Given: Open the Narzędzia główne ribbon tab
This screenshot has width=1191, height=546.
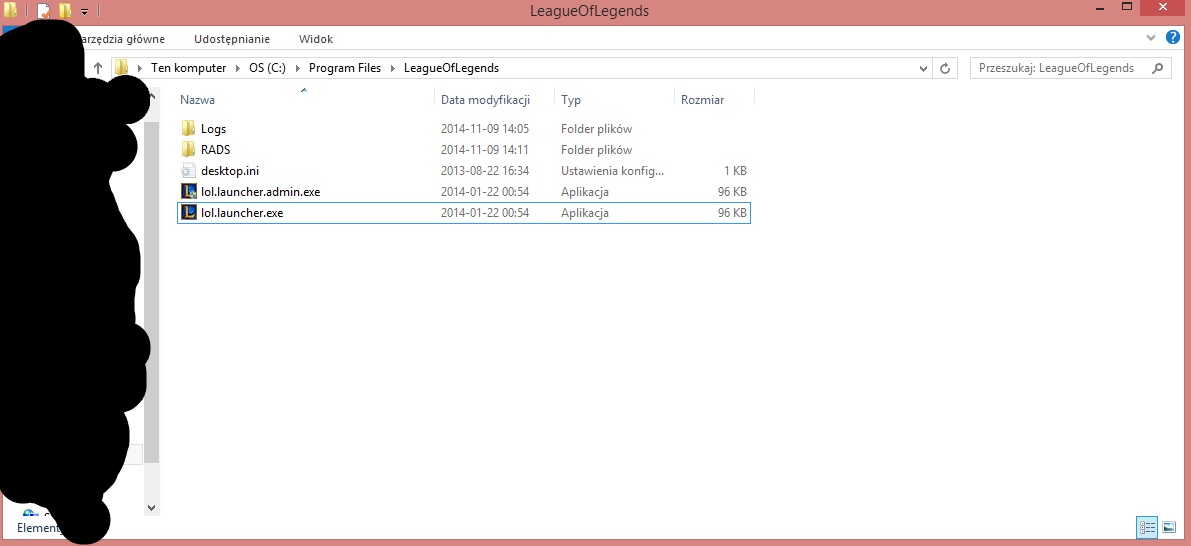Looking at the screenshot, I should tap(122, 39).
